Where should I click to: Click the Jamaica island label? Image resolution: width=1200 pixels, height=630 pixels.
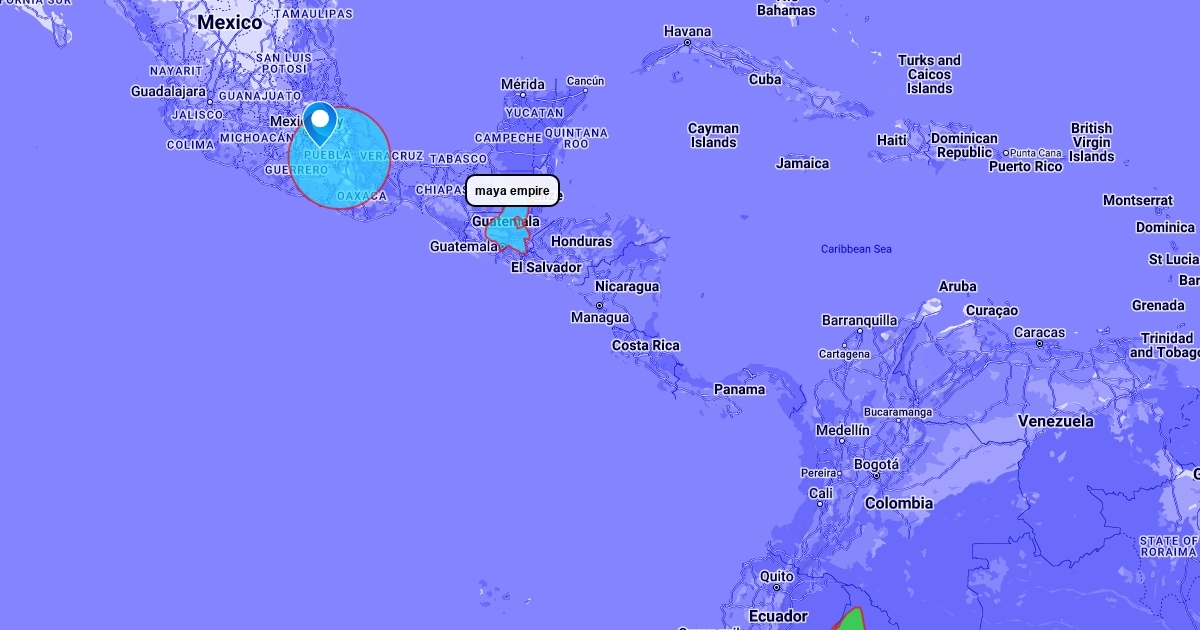click(x=802, y=163)
